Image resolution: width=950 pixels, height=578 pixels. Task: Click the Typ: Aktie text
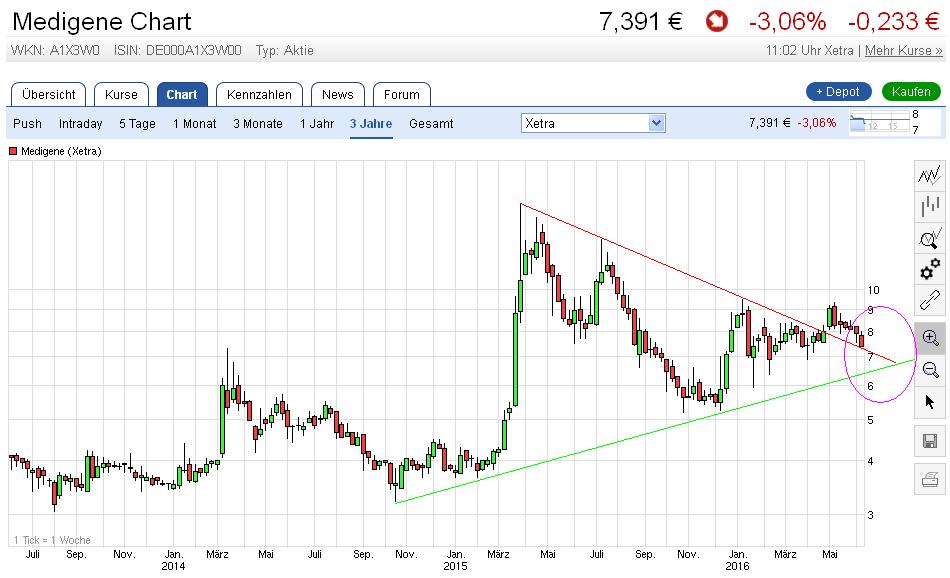[284, 50]
